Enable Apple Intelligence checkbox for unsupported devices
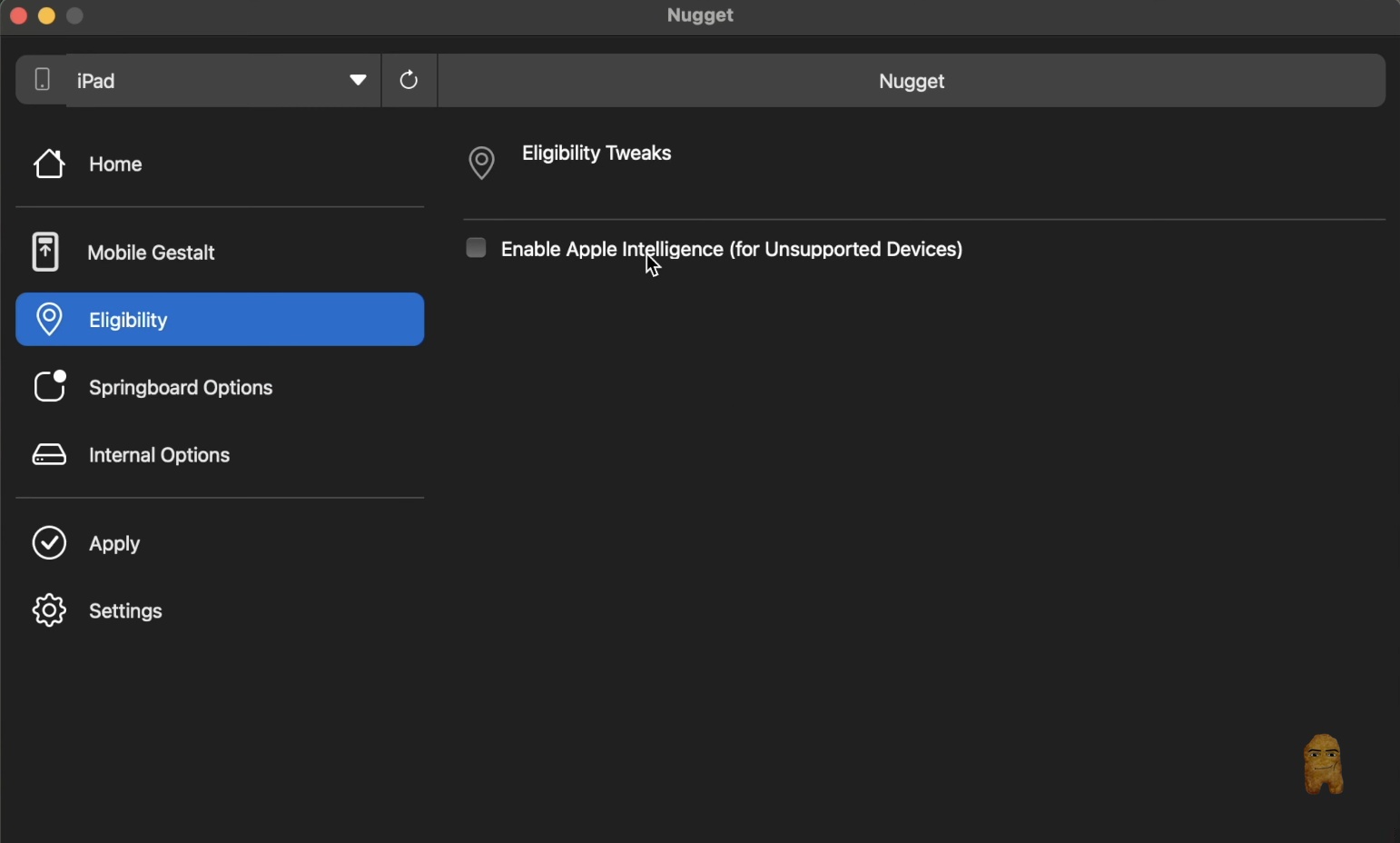This screenshot has width=1400, height=843. pyautogui.click(x=476, y=248)
